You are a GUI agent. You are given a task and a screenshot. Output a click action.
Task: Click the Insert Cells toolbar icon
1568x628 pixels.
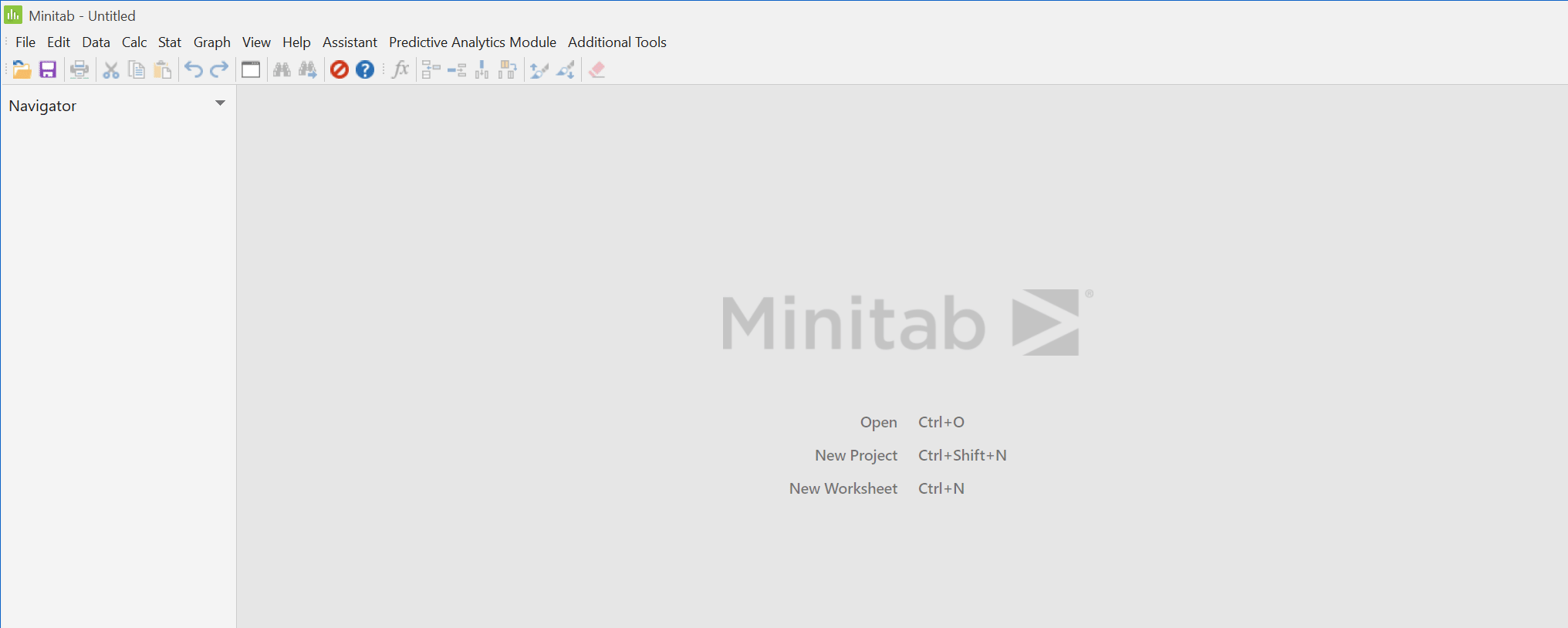431,69
